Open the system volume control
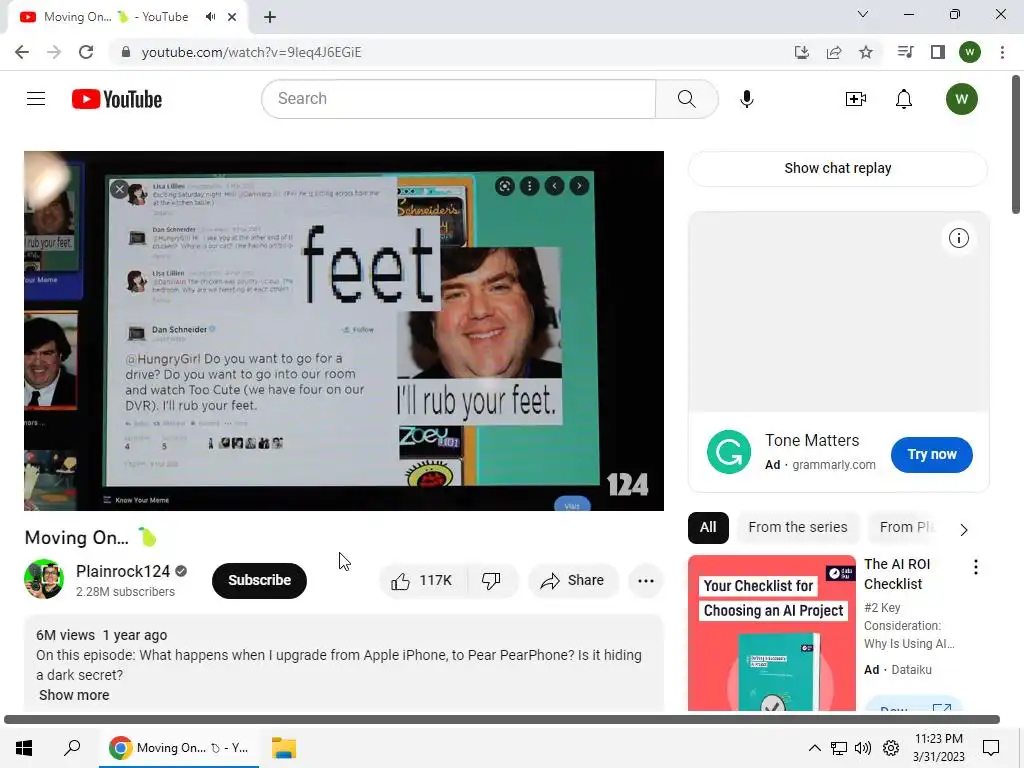The height and width of the screenshot is (768, 1024). [863, 748]
